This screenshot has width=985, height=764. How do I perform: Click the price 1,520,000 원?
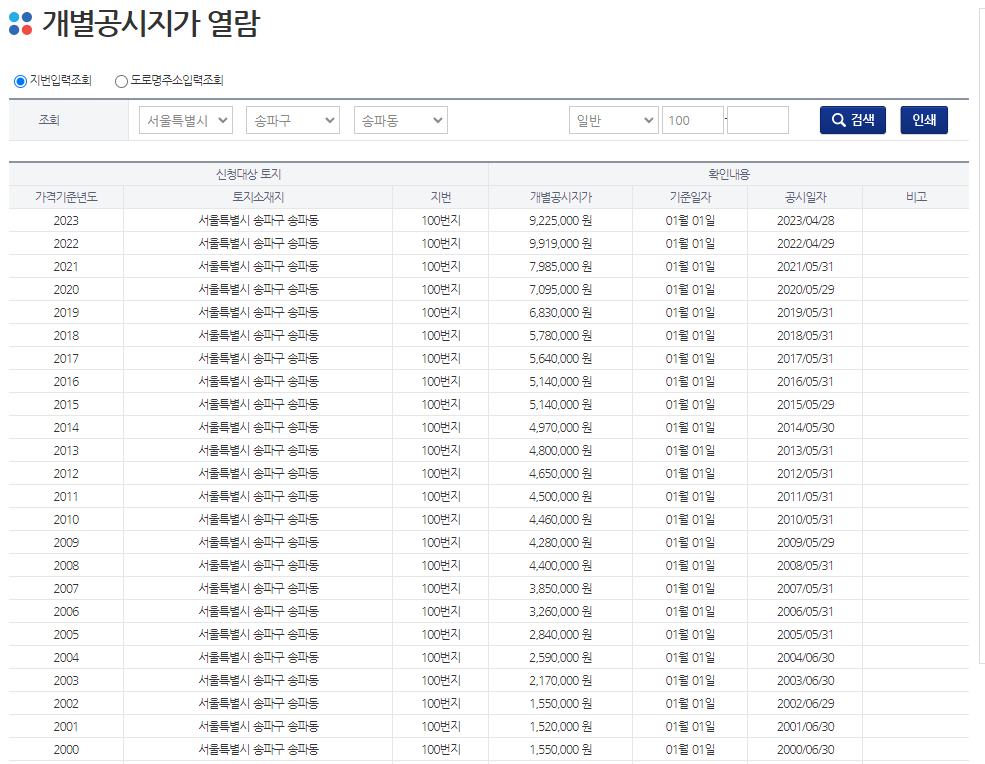(560, 727)
